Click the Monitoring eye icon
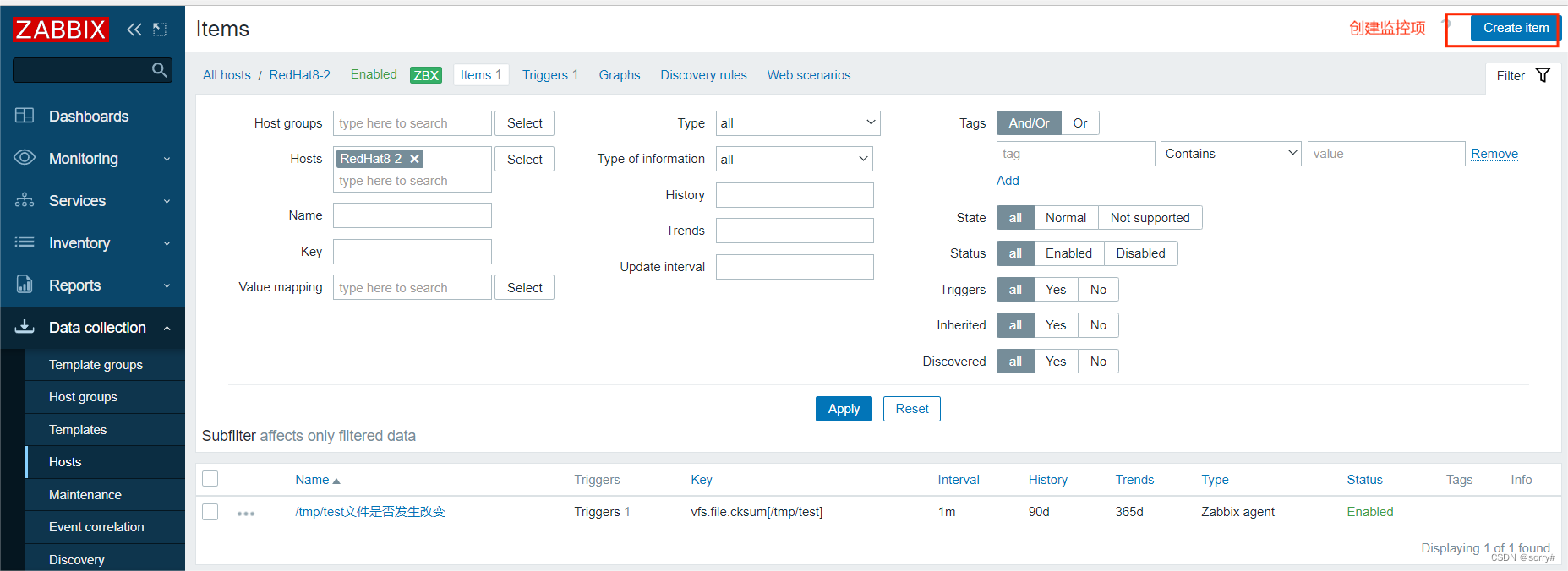This screenshot has height=571, width=1568. click(25, 158)
